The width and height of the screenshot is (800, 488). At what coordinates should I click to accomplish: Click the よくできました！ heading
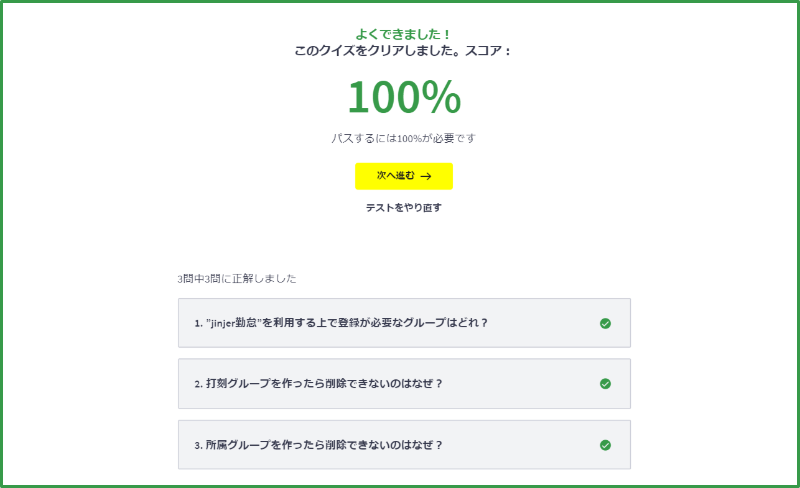pos(404,34)
